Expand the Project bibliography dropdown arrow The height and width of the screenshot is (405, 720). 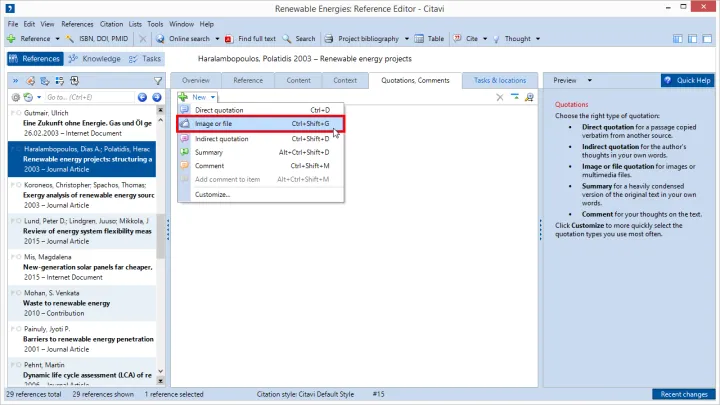click(x=406, y=39)
